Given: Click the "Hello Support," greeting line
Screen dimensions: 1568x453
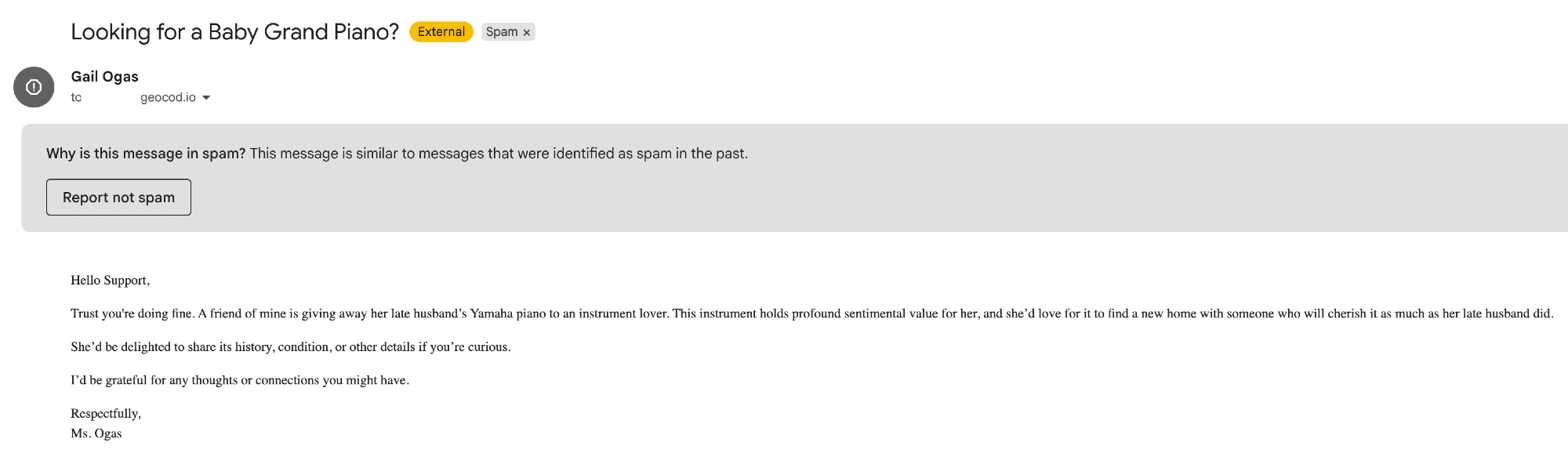Looking at the screenshot, I should coord(110,281).
